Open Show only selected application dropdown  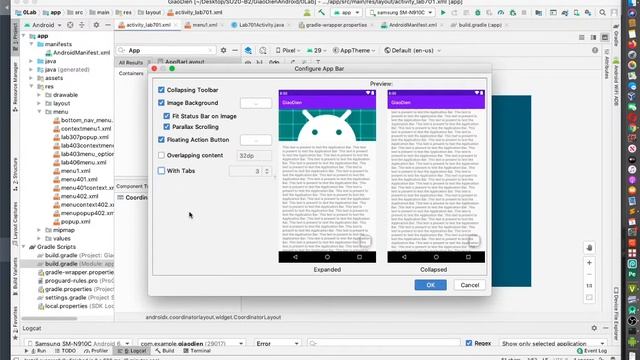click(553, 344)
